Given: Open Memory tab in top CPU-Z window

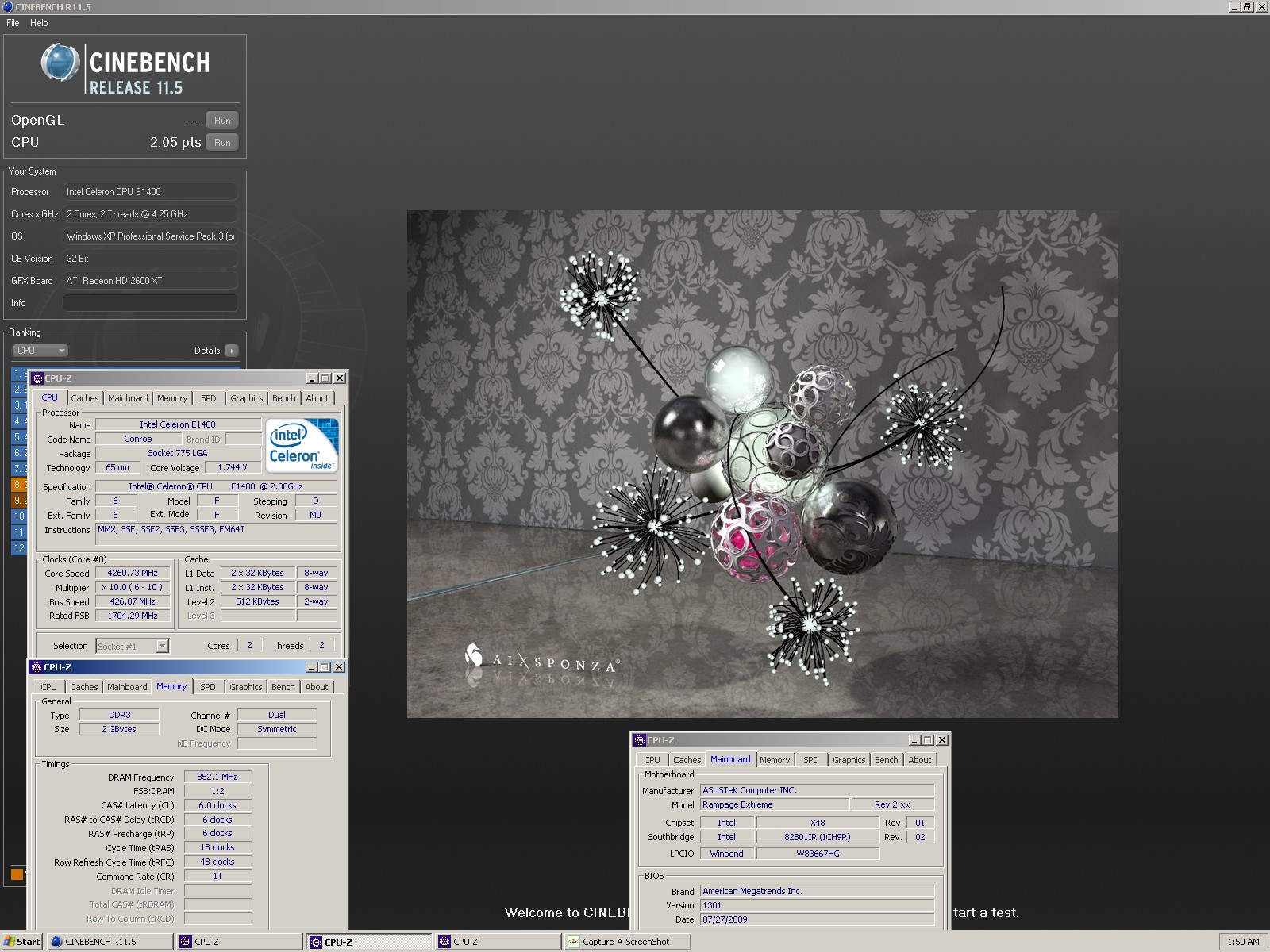Looking at the screenshot, I should (172, 398).
